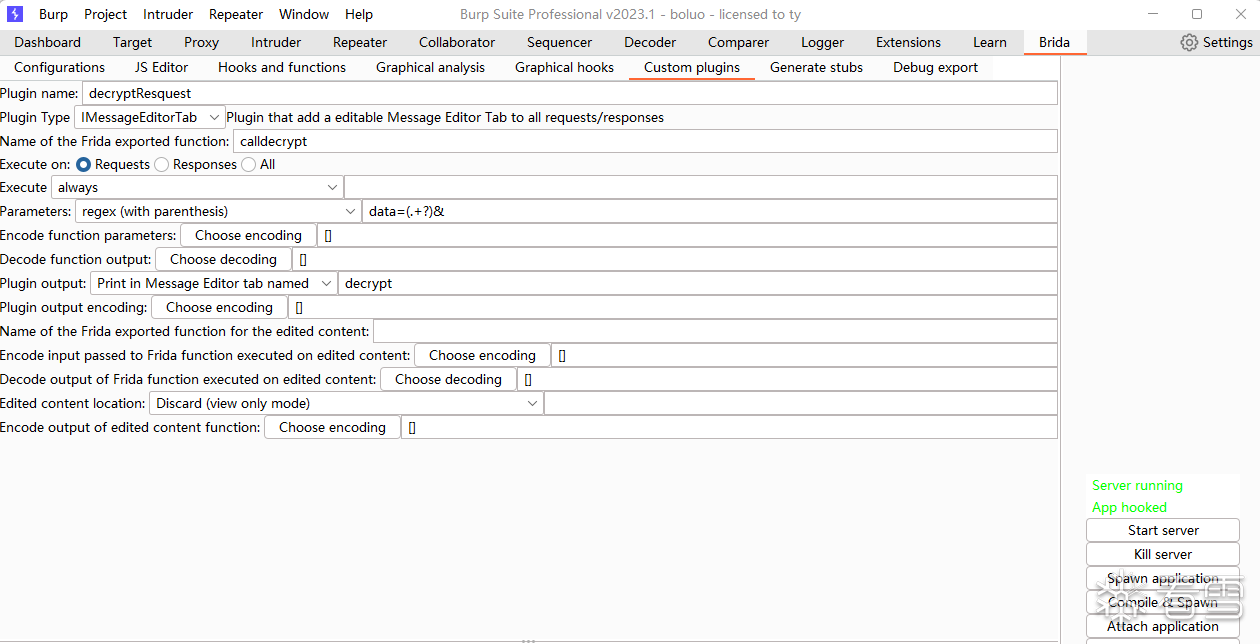Click the 'App hooked' status text

pyautogui.click(x=1129, y=507)
